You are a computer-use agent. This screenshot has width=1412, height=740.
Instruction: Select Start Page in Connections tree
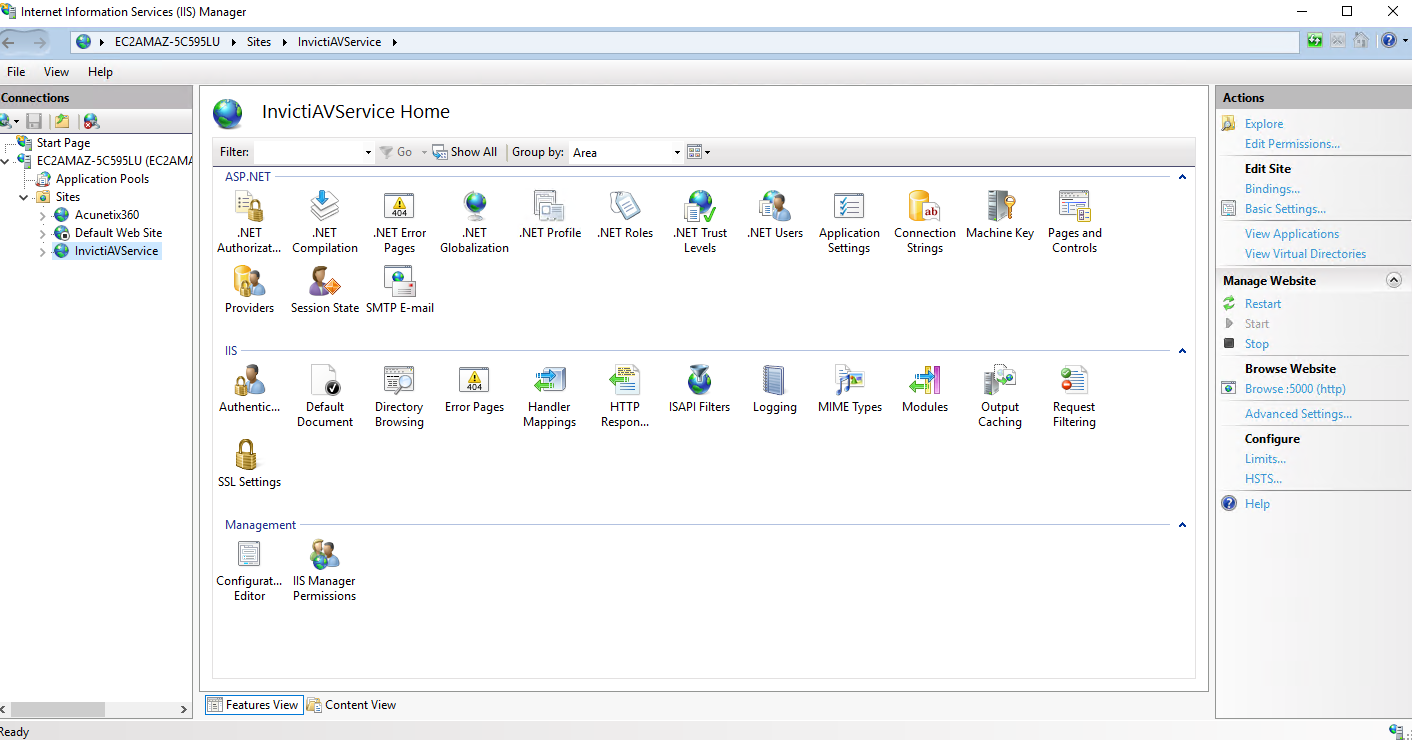pyautogui.click(x=63, y=143)
